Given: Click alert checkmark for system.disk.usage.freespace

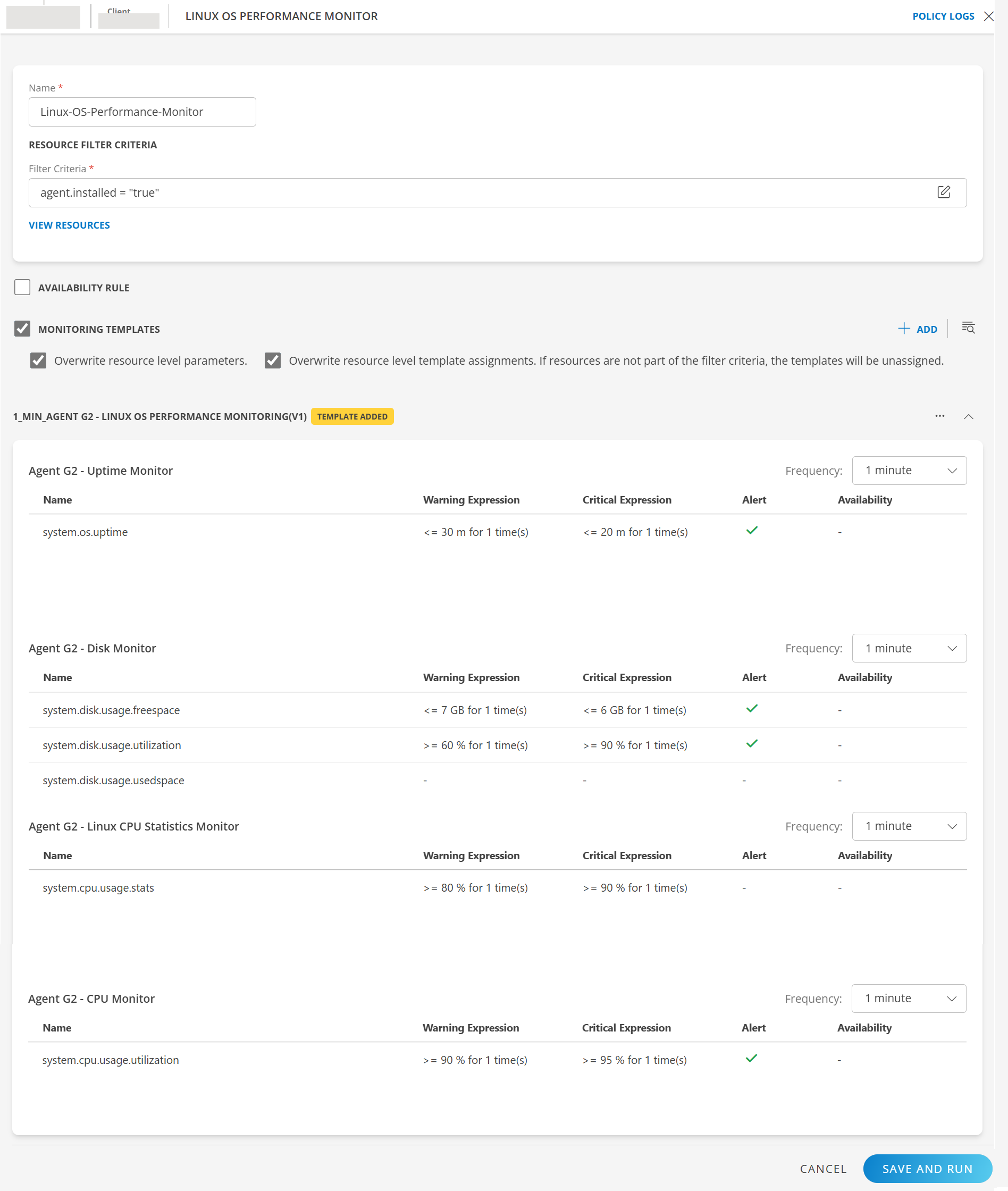Looking at the screenshot, I should [x=751, y=709].
